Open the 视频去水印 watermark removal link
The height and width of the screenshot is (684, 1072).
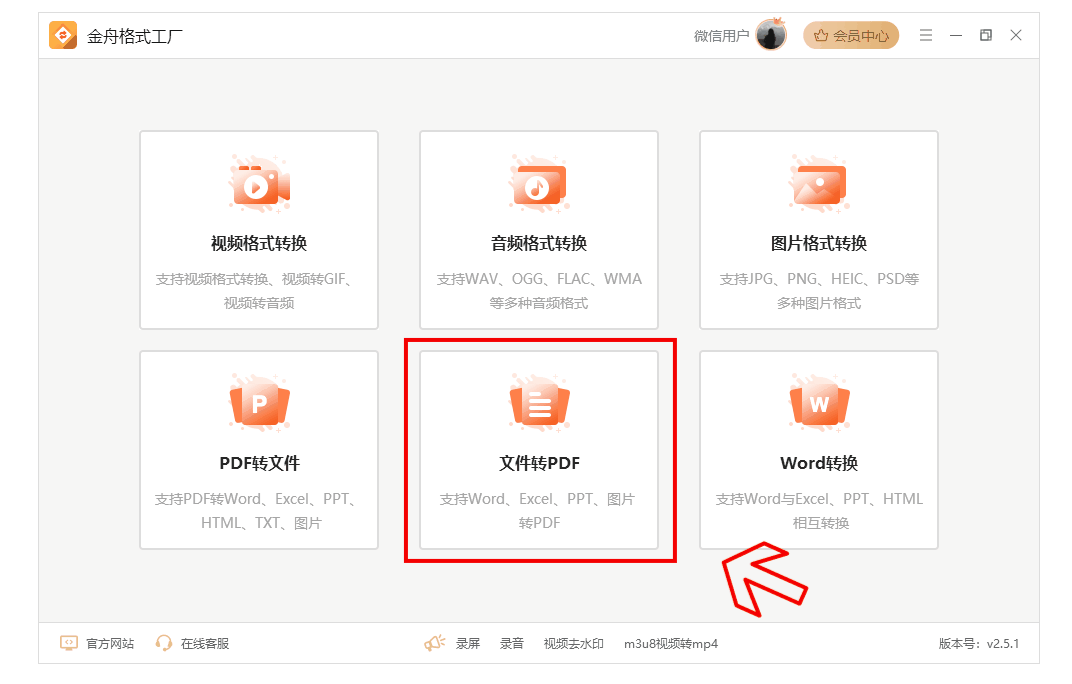[574, 643]
